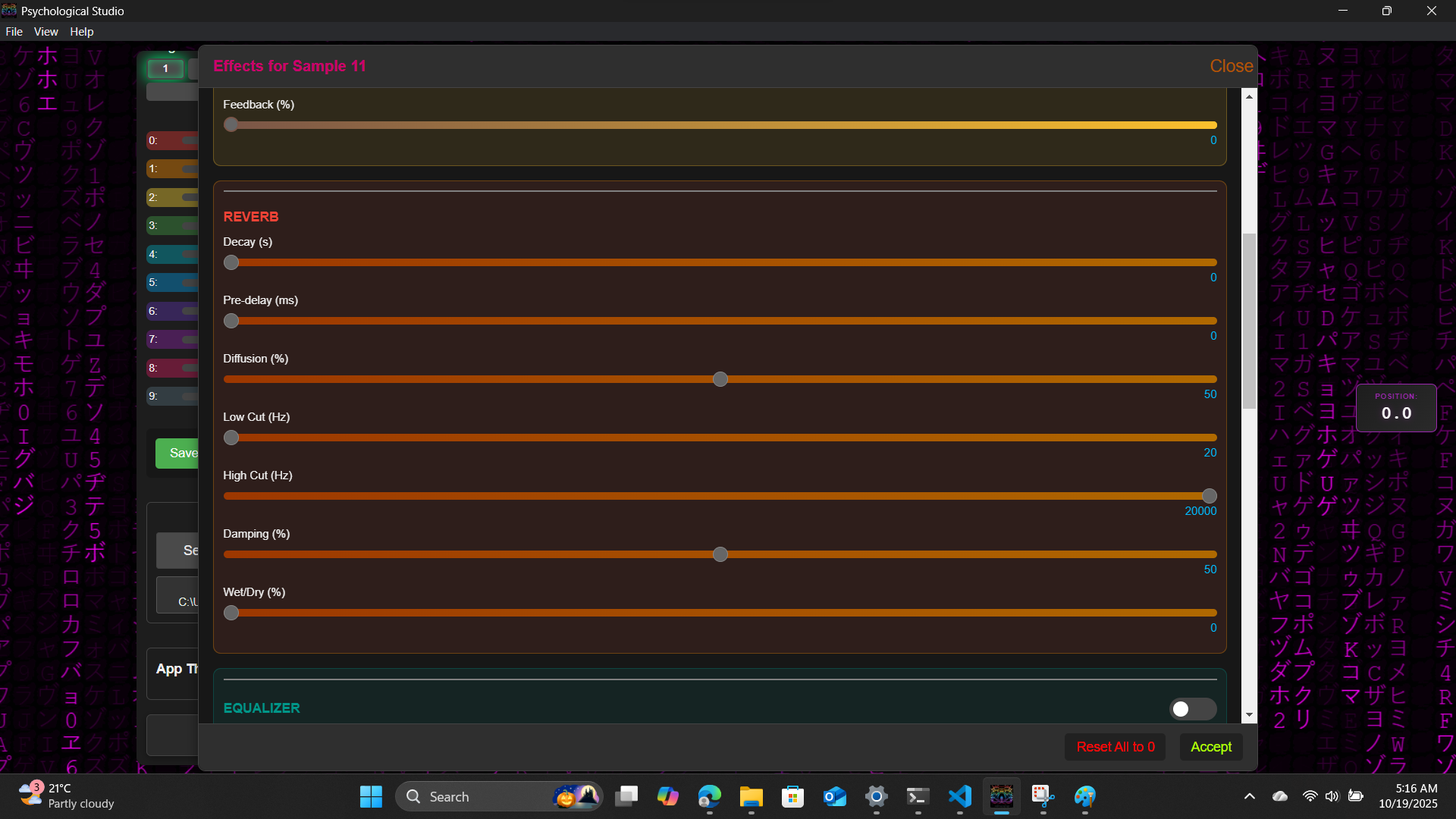The height and width of the screenshot is (819, 1456).
Task: Open Copilot icon in taskbar
Action: [667, 796]
